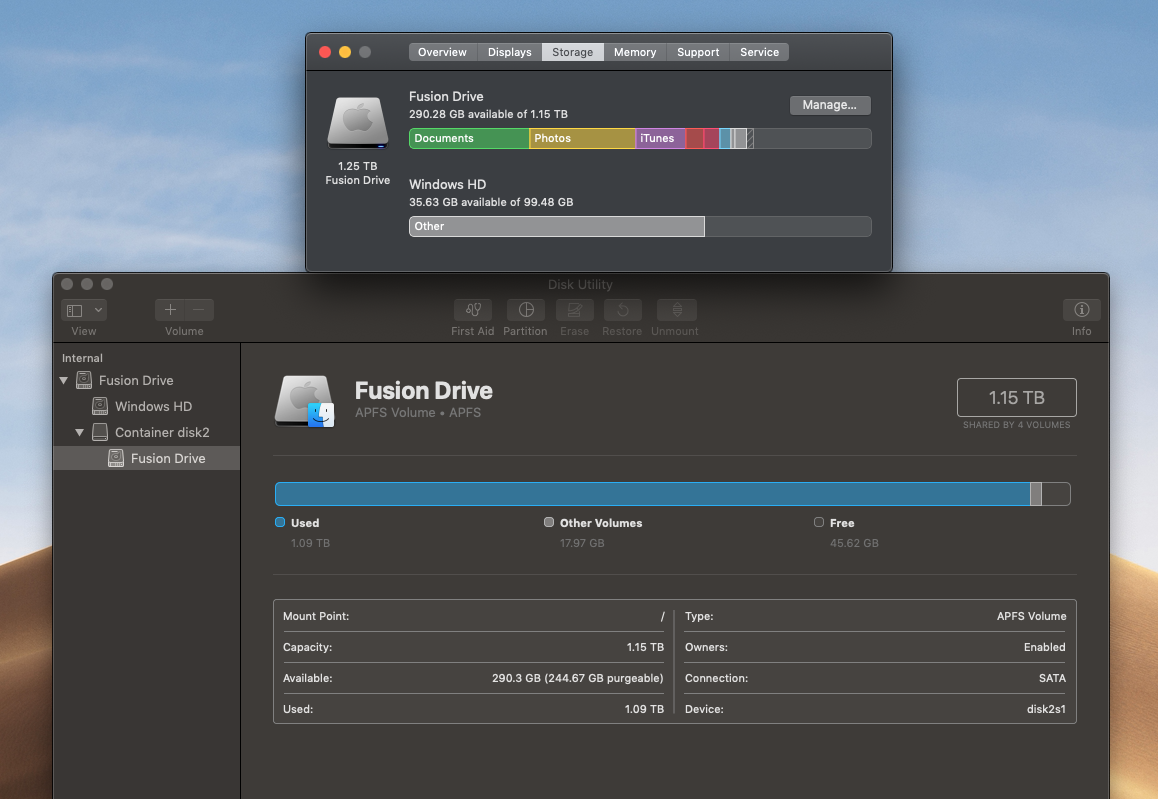Select the Fusion Drive APFS volume row
Screen dimensions: 1158x799
147,458
